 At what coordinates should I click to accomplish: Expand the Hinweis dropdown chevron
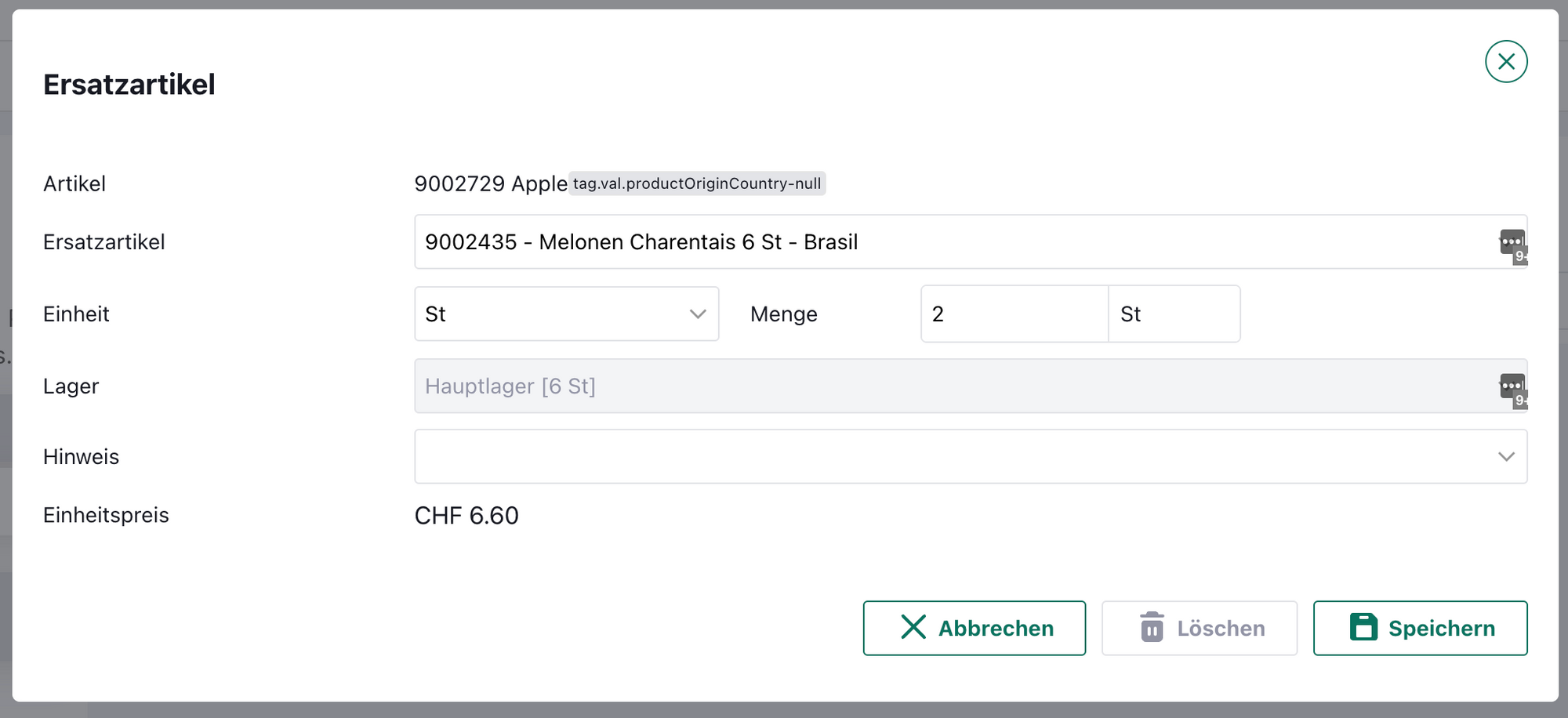click(1505, 457)
